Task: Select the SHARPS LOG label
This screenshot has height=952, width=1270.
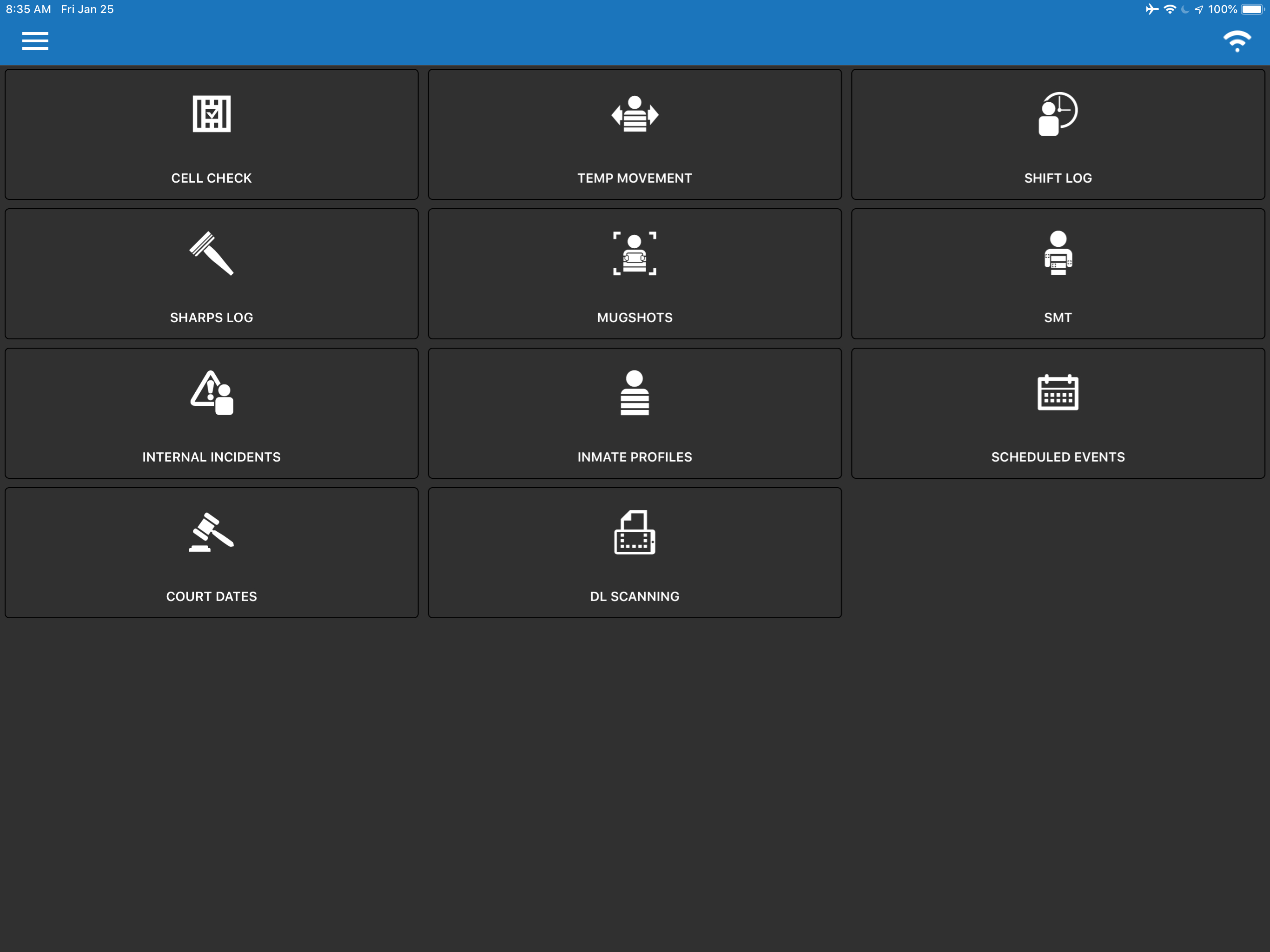Action: point(212,317)
